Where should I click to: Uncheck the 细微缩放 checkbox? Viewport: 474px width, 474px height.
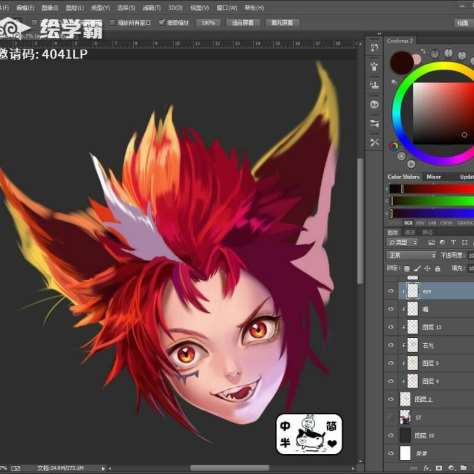162,22
